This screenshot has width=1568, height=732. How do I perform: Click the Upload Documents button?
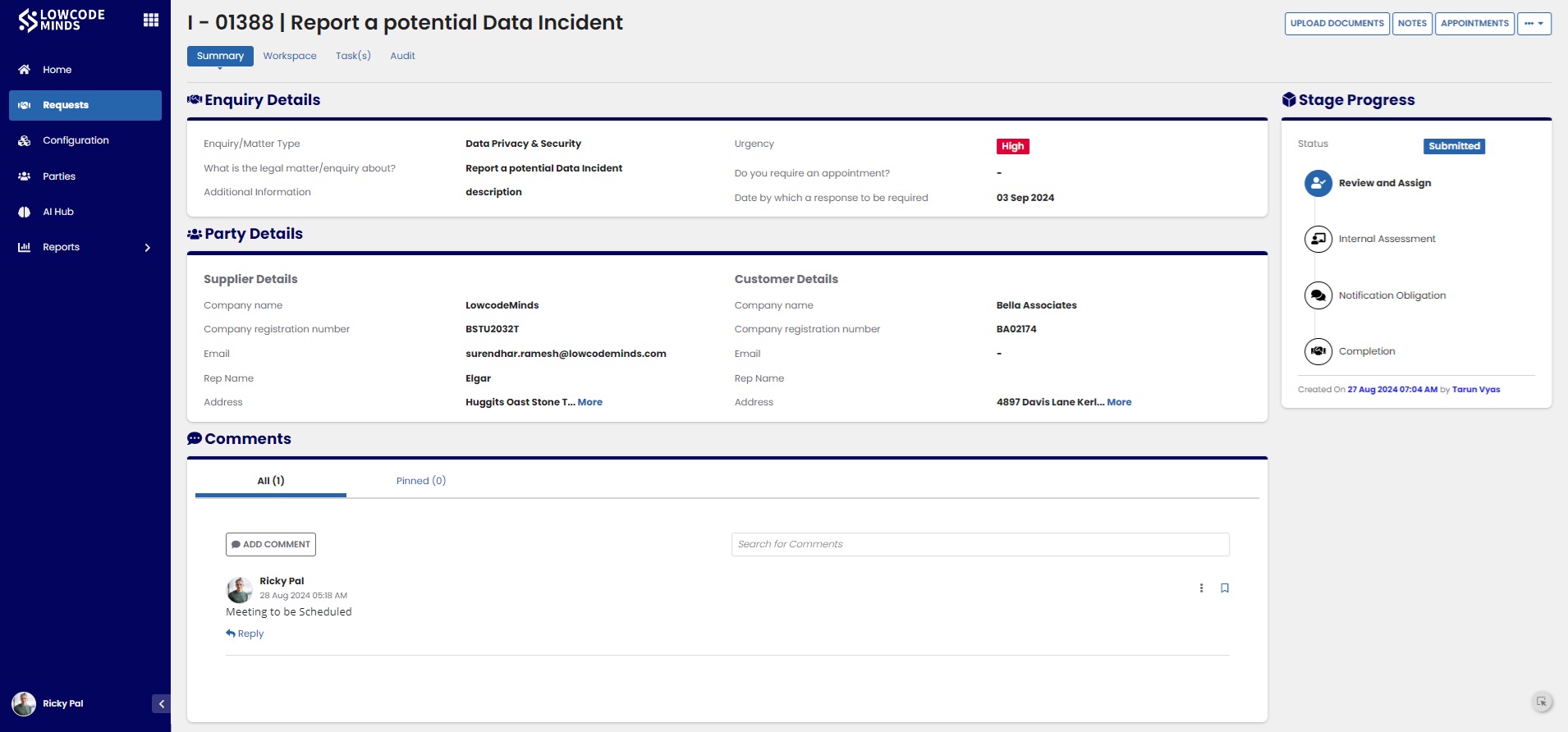point(1337,24)
